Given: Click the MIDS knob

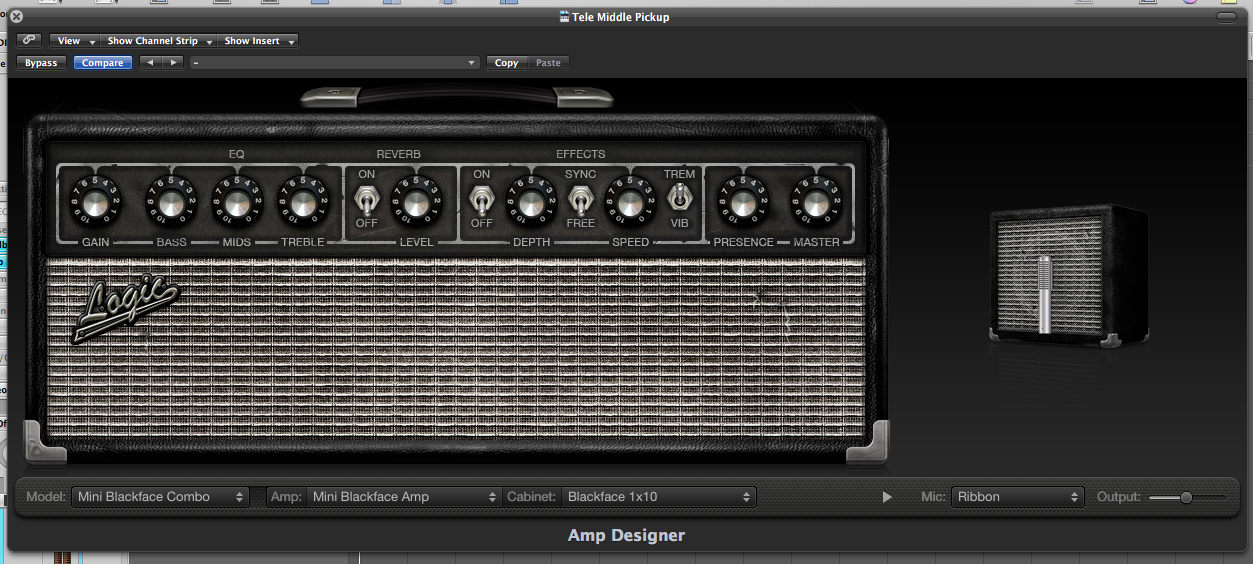Looking at the screenshot, I should pyautogui.click(x=237, y=204).
